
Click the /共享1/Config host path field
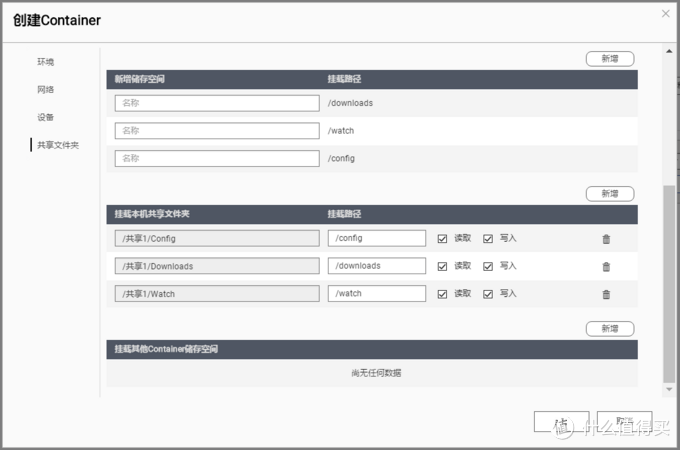217,238
